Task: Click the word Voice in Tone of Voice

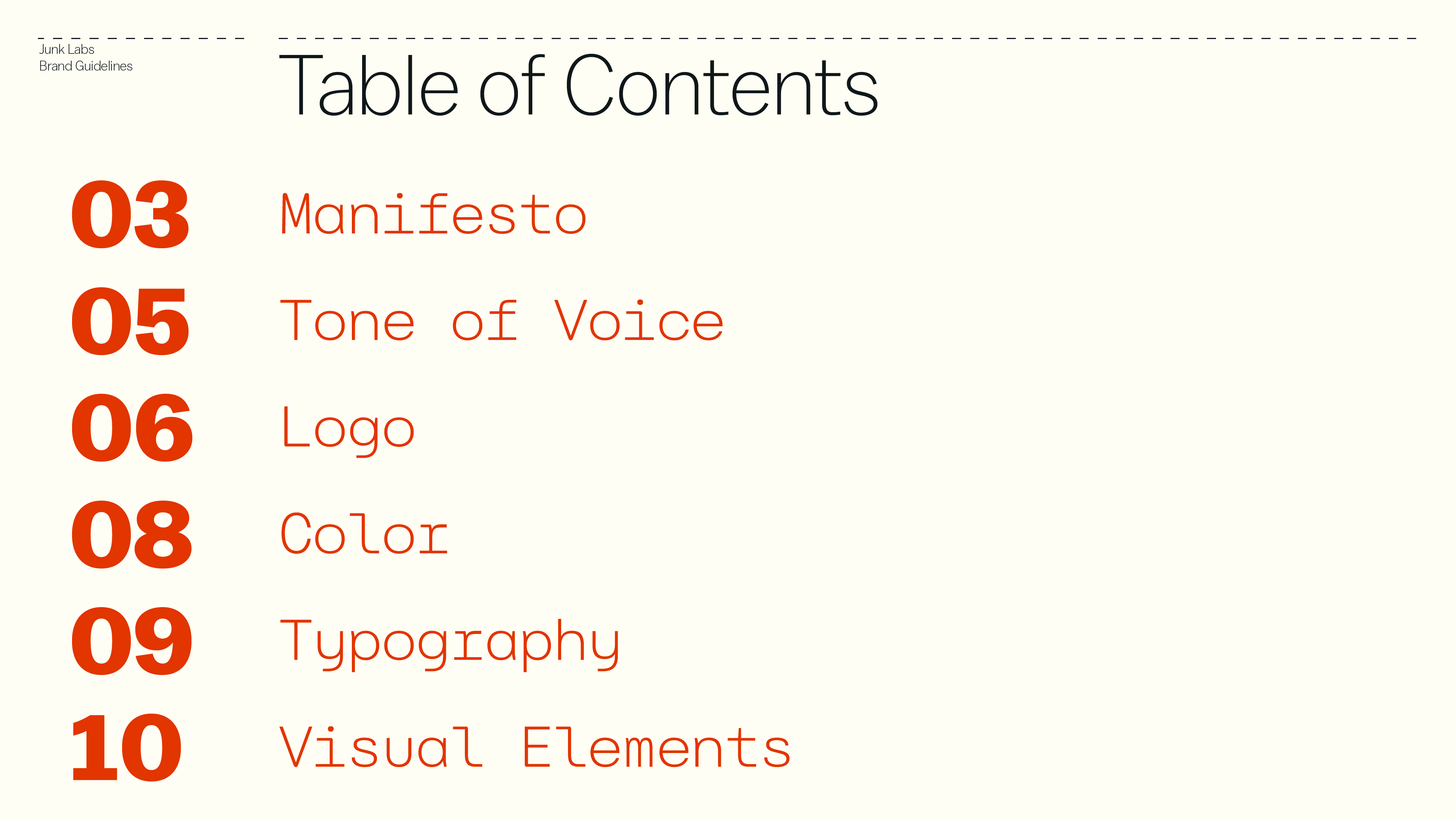Action: 639,321
